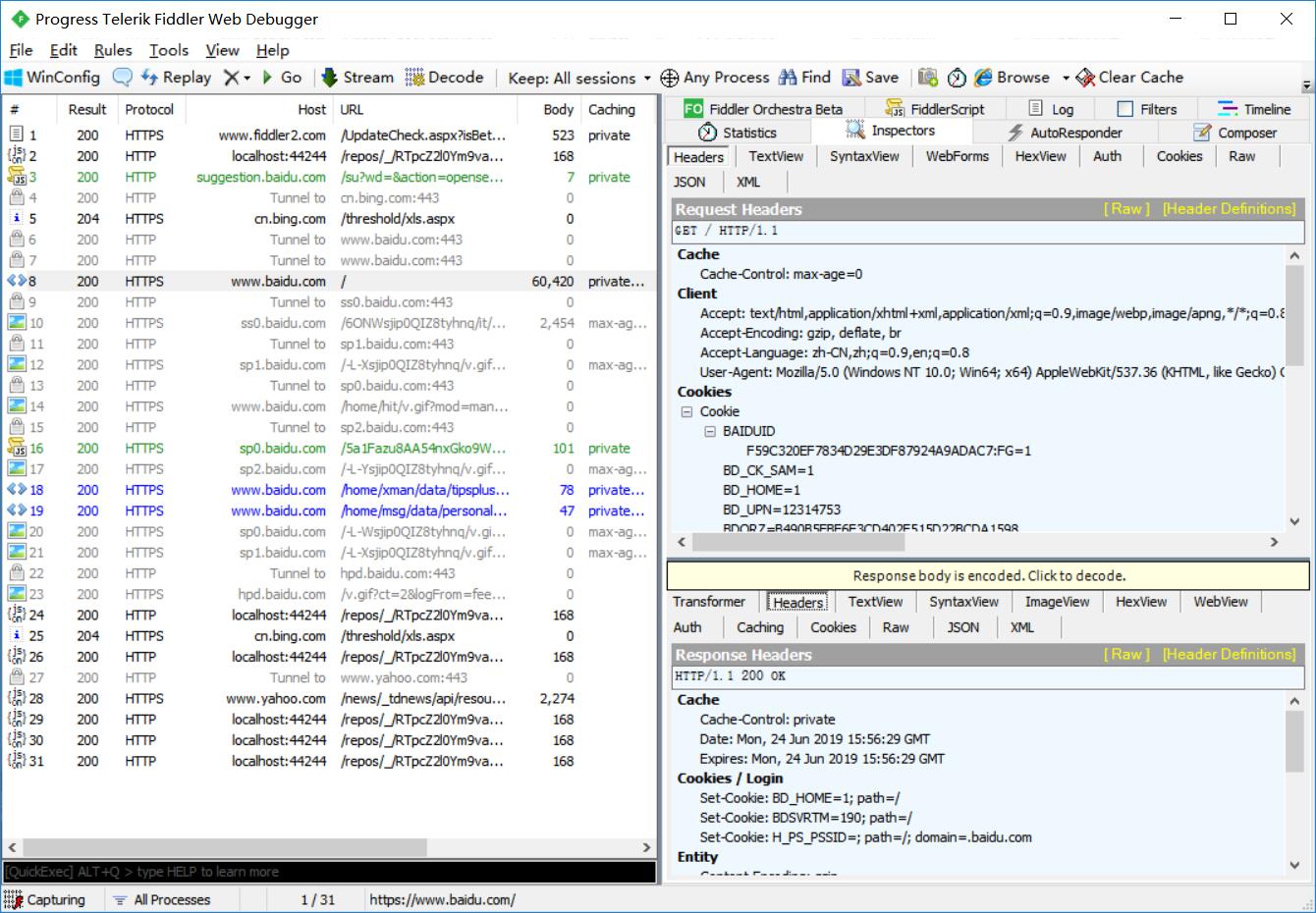
Task: Open Find sessions binoculars tool
Action: pos(804,78)
